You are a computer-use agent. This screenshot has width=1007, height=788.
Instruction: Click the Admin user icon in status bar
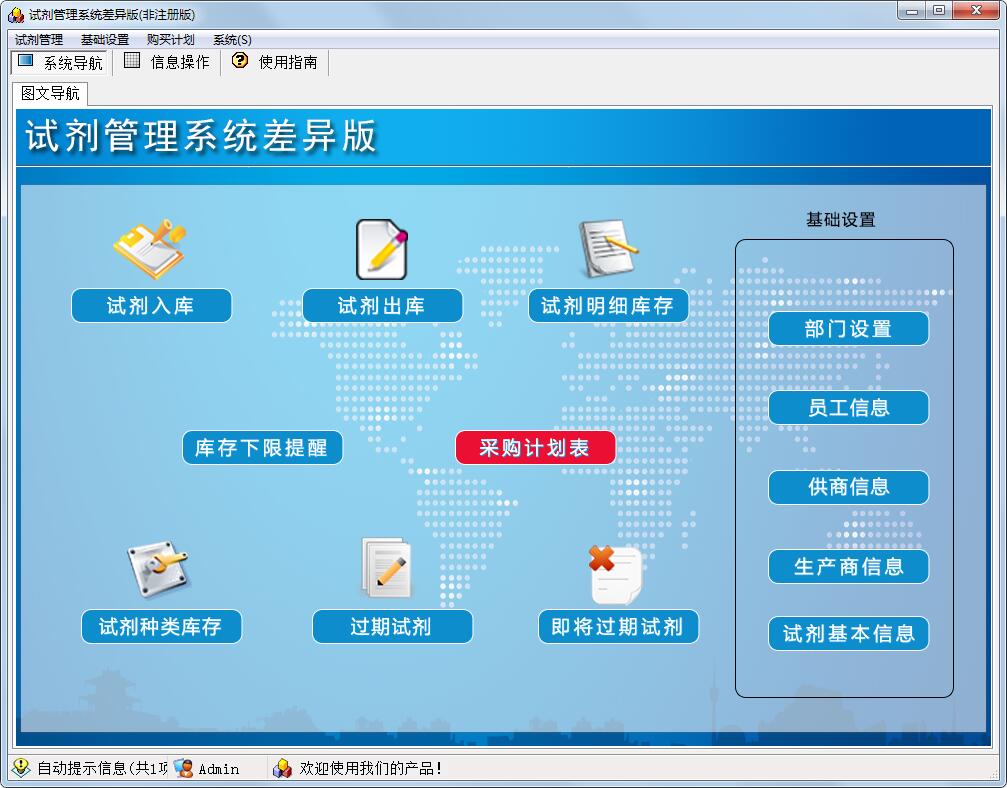183,768
